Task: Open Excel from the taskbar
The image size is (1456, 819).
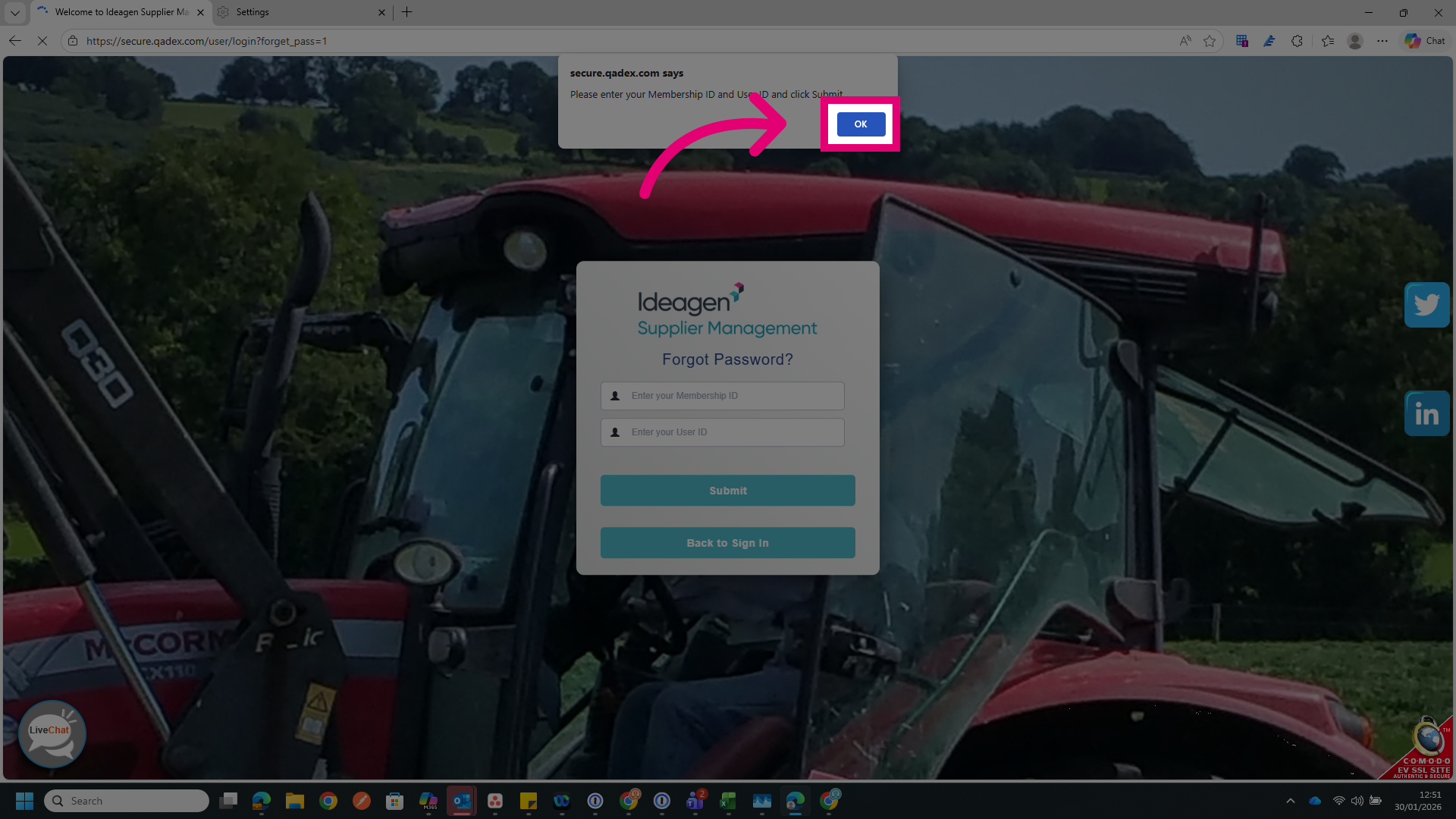Action: pyautogui.click(x=729, y=801)
